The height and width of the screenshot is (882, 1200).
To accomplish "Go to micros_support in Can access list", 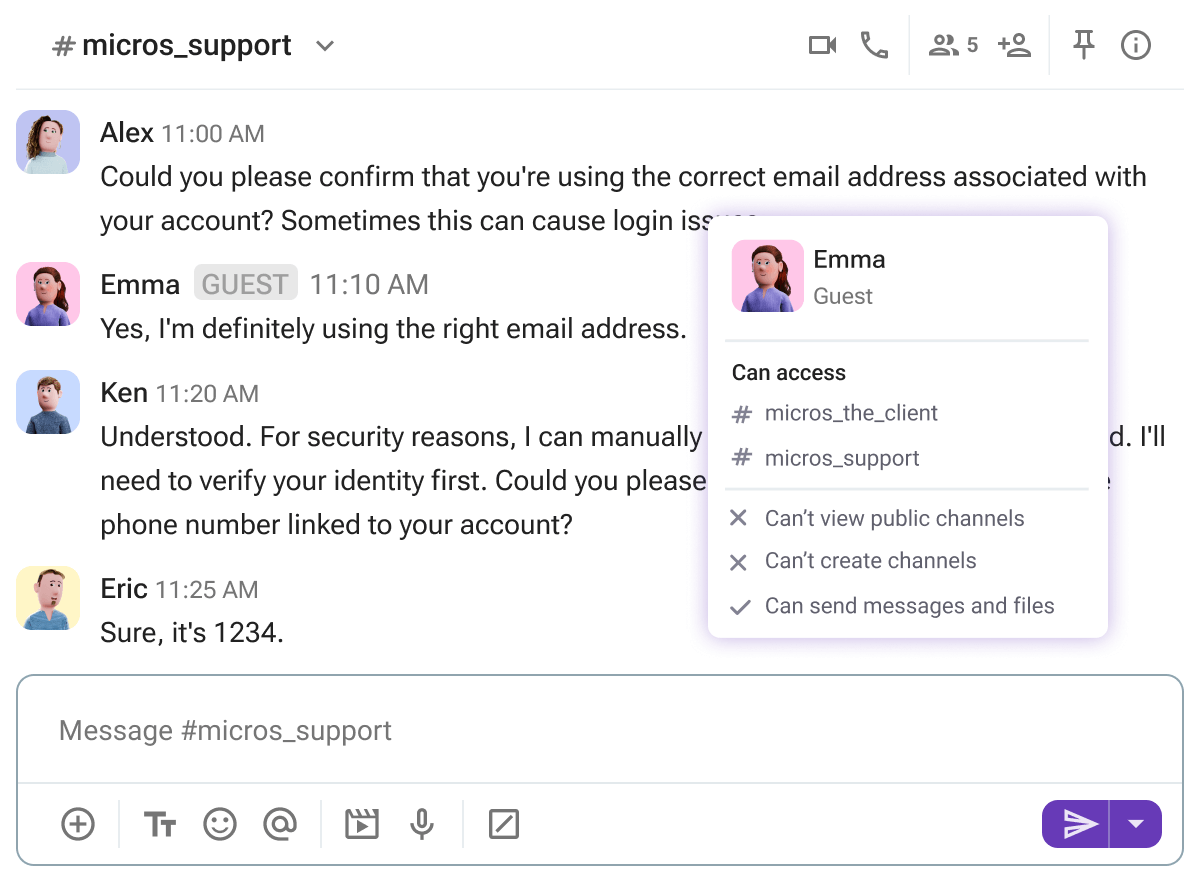I will (841, 459).
